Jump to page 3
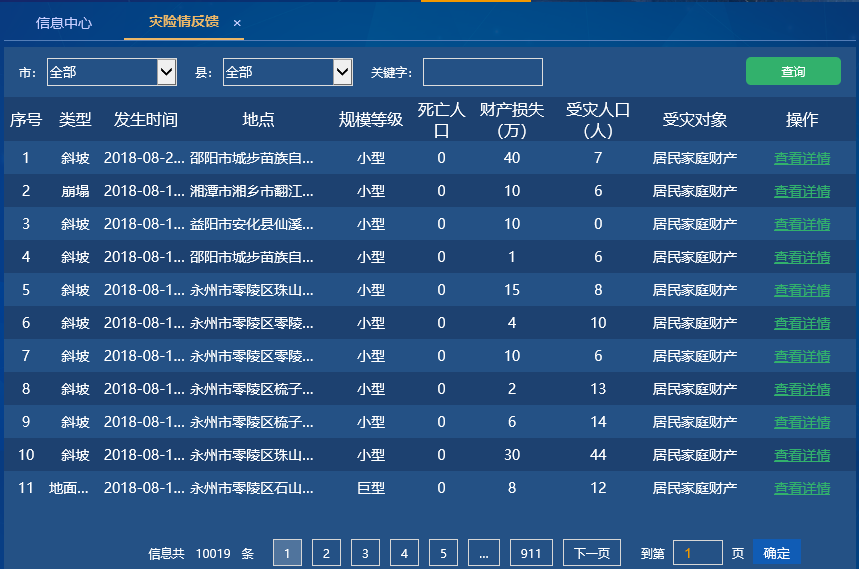Image resolution: width=859 pixels, height=569 pixels. point(365,553)
